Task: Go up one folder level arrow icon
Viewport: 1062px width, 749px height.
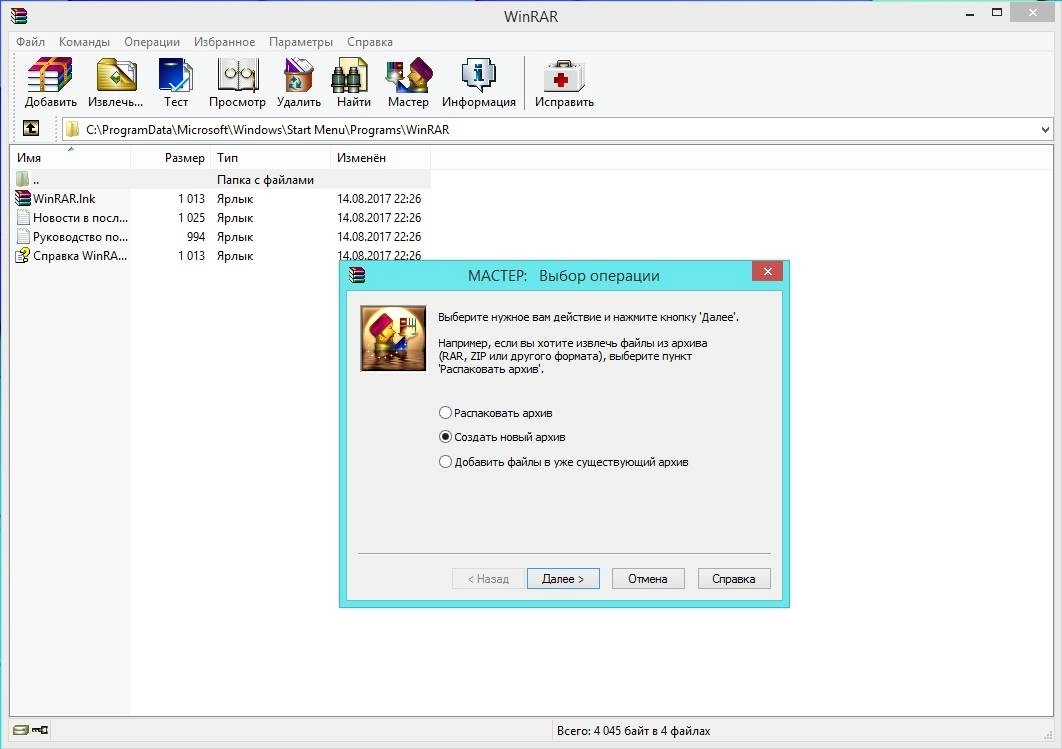Action: (x=30, y=128)
